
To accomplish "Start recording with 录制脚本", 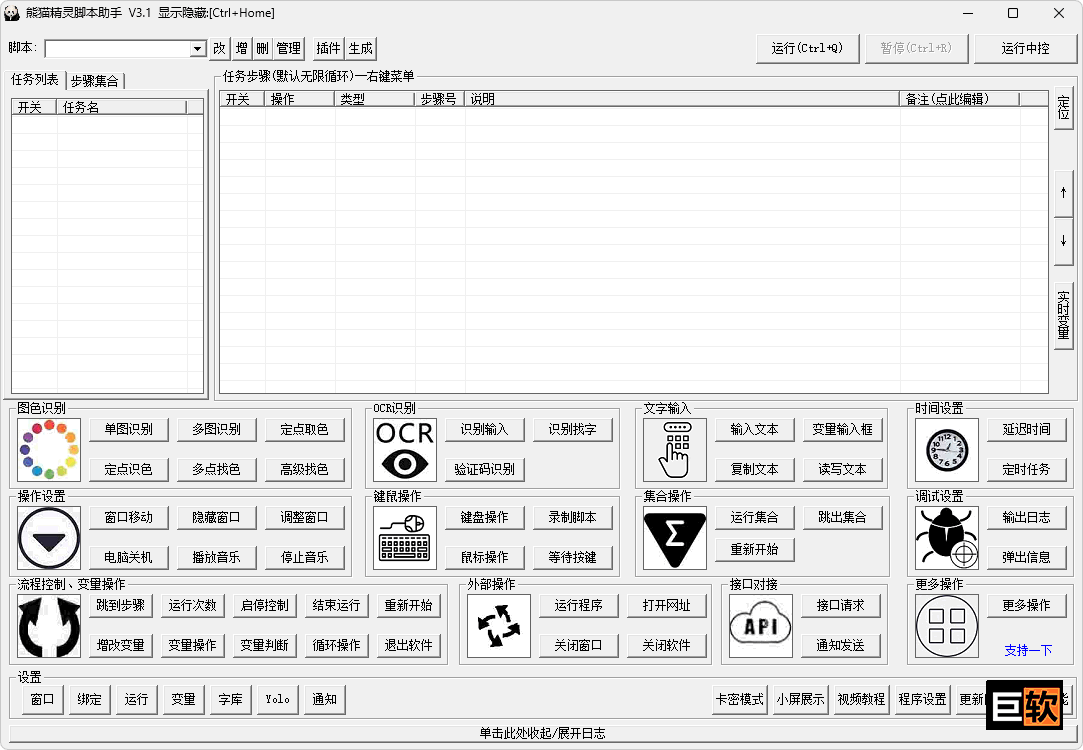I will (x=571, y=516).
